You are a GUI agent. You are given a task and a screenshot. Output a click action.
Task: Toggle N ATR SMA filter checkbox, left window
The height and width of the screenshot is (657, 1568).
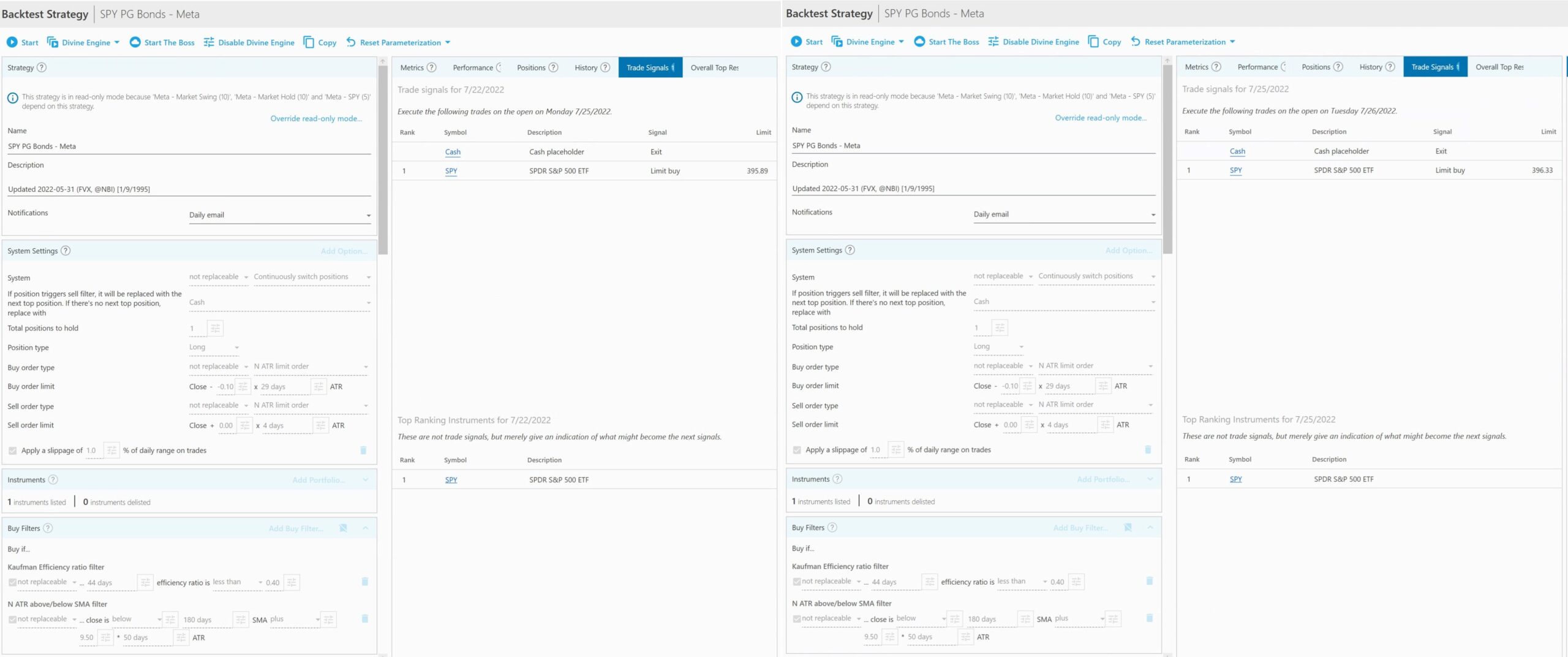coord(13,619)
